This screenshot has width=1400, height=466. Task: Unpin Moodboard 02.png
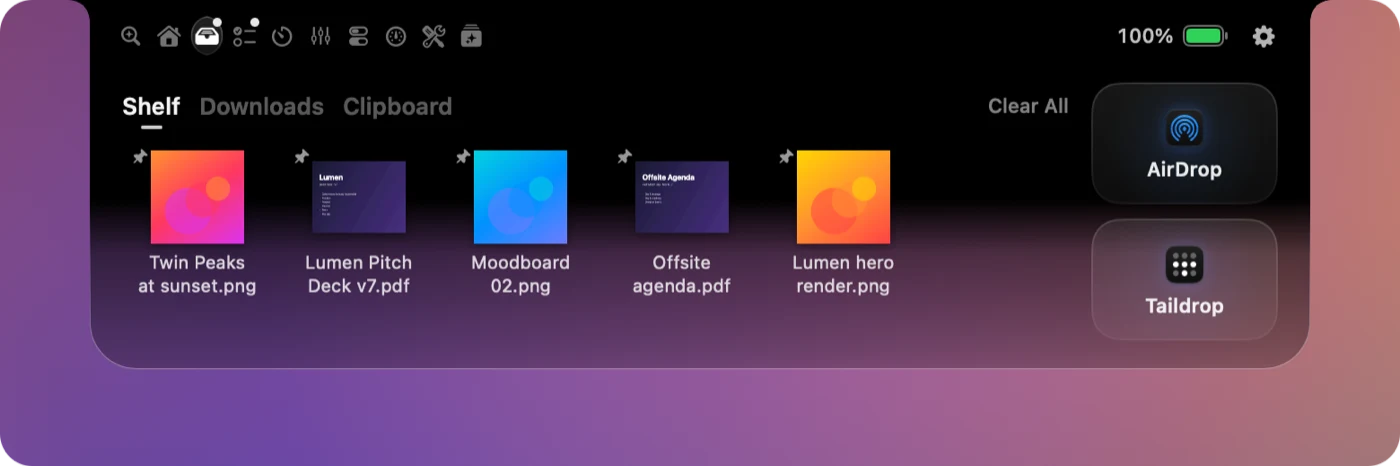click(463, 157)
